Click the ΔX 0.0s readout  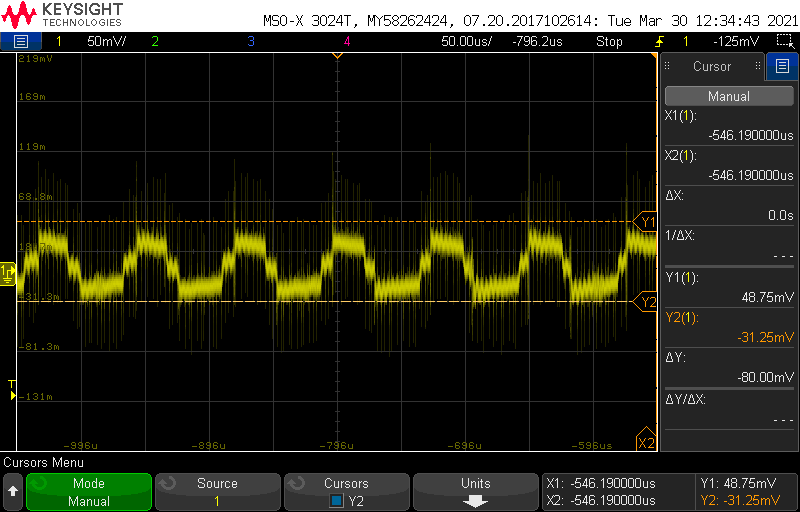tap(781, 216)
